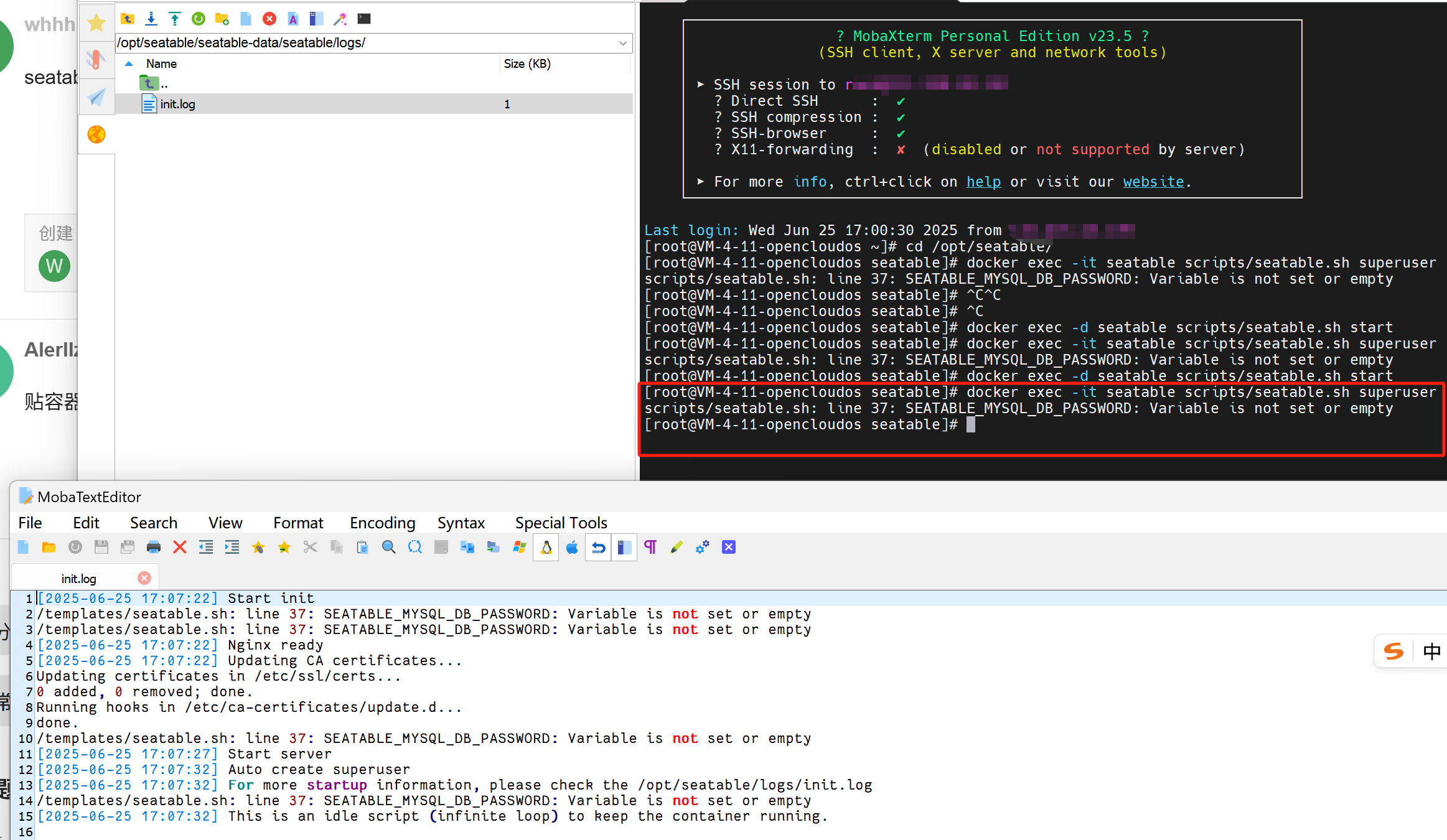This screenshot has width=1447, height=840.
Task: Toggle Linux penguin line-ending format
Action: [x=546, y=547]
